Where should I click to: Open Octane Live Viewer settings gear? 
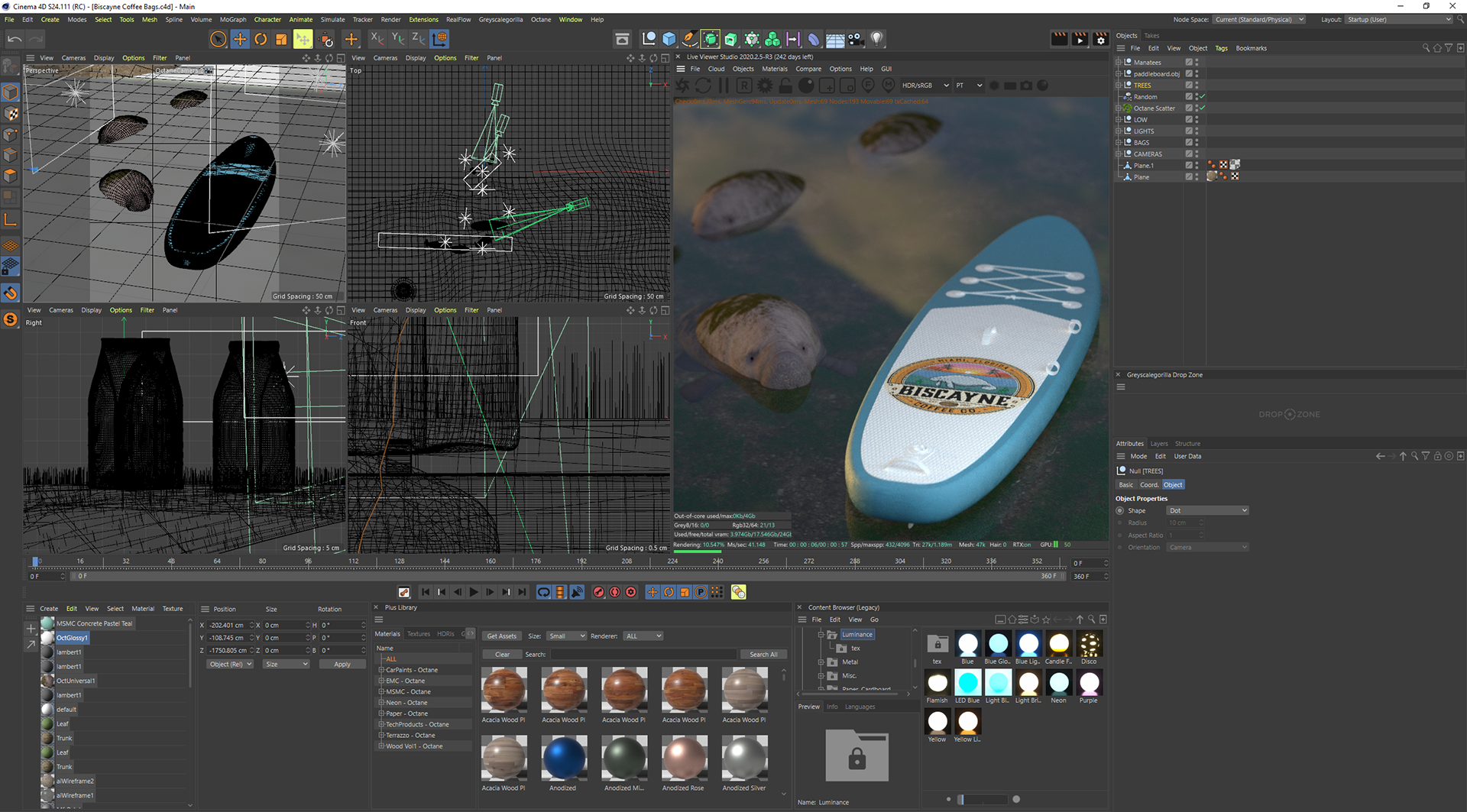click(765, 86)
